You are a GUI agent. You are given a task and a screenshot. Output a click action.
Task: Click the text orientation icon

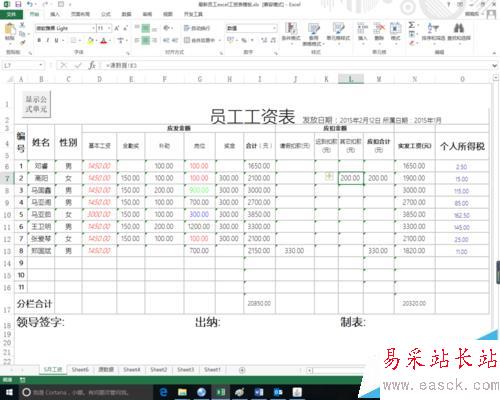[x=167, y=28]
